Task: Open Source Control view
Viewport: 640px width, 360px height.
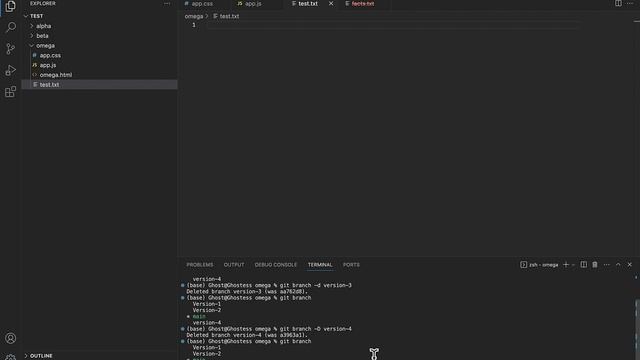Action: point(11,49)
